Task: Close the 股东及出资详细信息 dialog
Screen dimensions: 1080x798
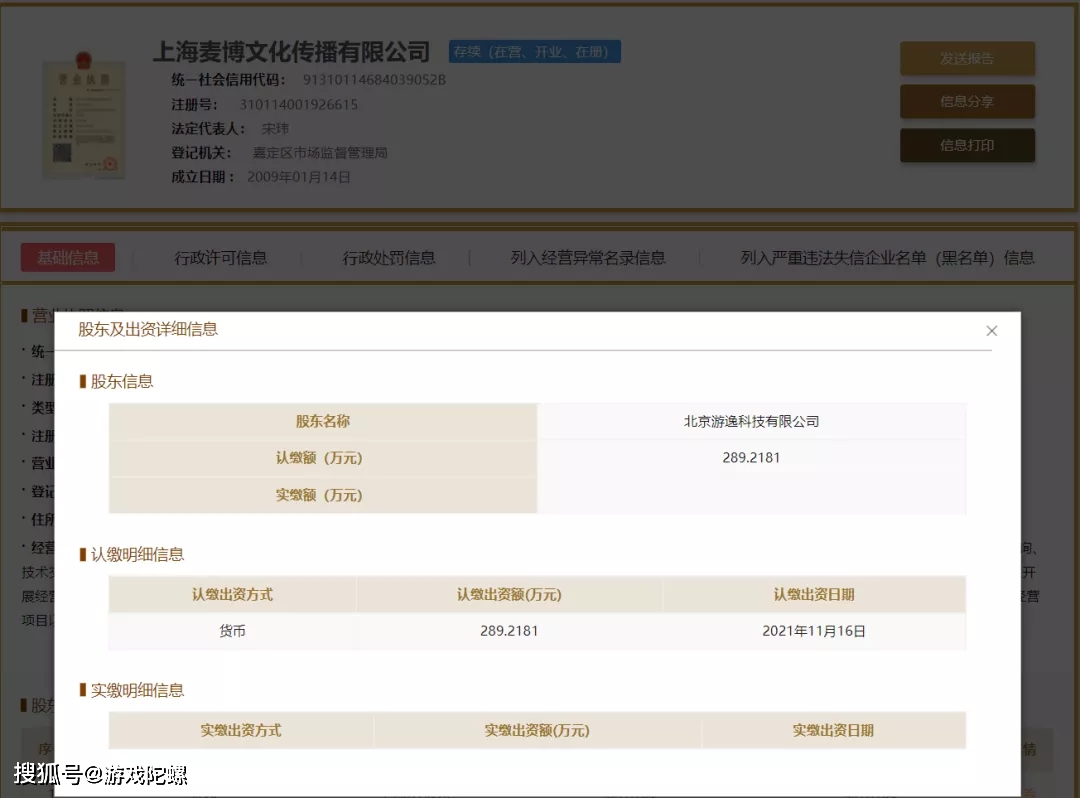Action: point(991,330)
